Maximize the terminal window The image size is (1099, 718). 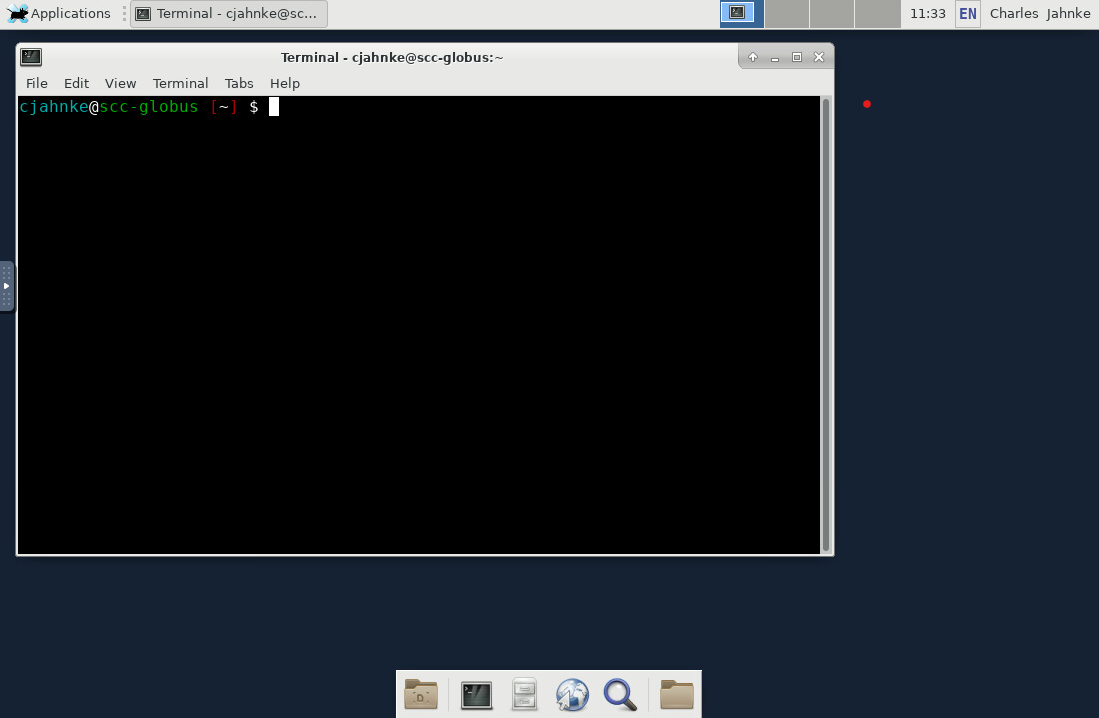(796, 57)
